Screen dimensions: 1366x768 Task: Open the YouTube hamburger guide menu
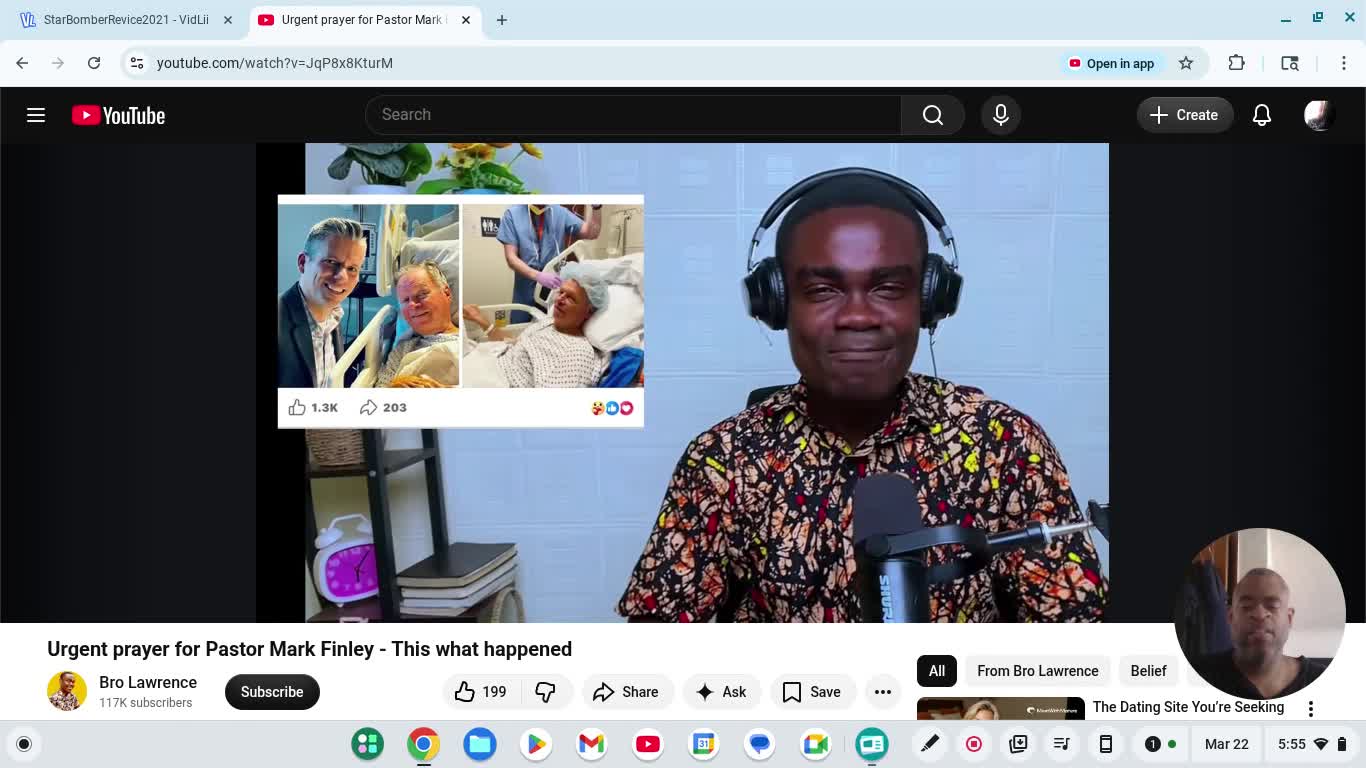coord(36,115)
